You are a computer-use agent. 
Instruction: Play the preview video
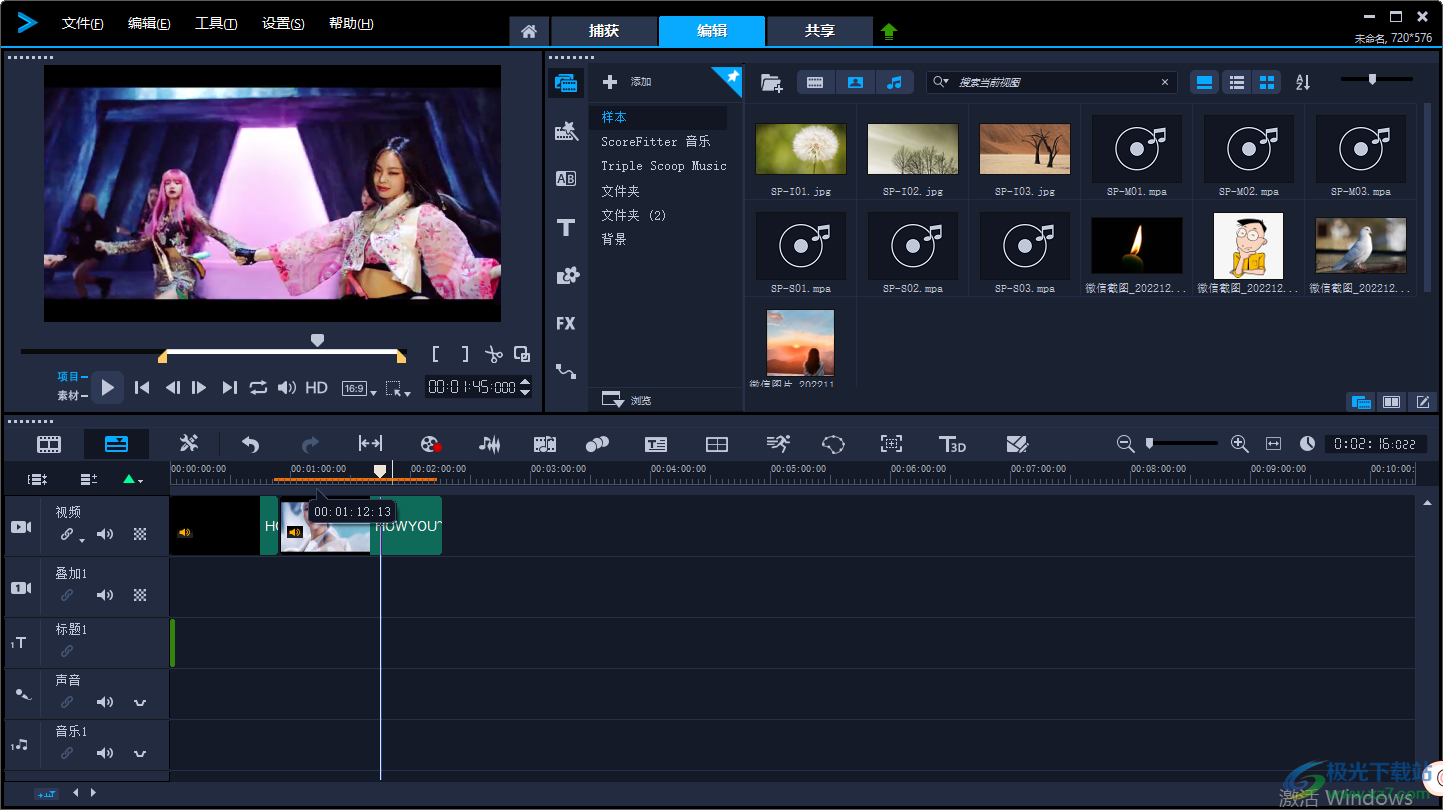[x=108, y=387]
